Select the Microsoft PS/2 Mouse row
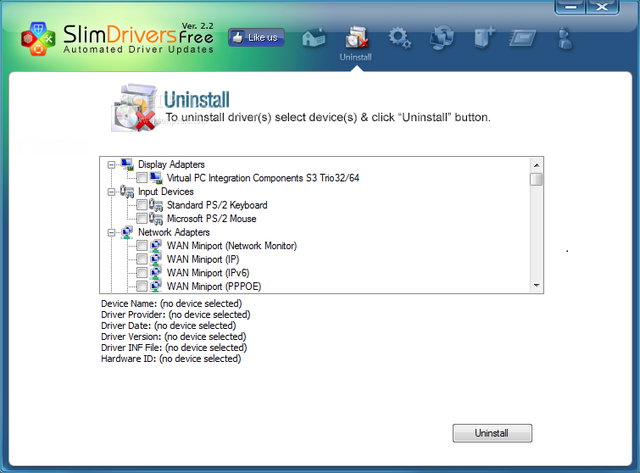640x473 pixels. (211, 218)
